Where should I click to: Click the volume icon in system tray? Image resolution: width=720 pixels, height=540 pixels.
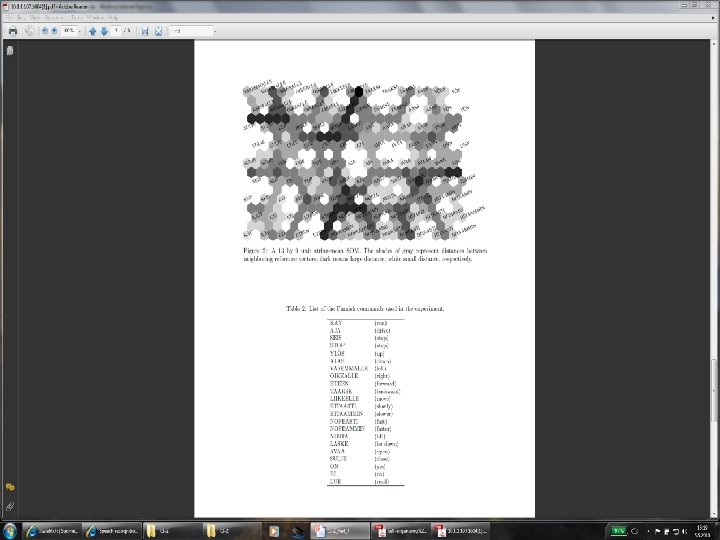point(684,531)
